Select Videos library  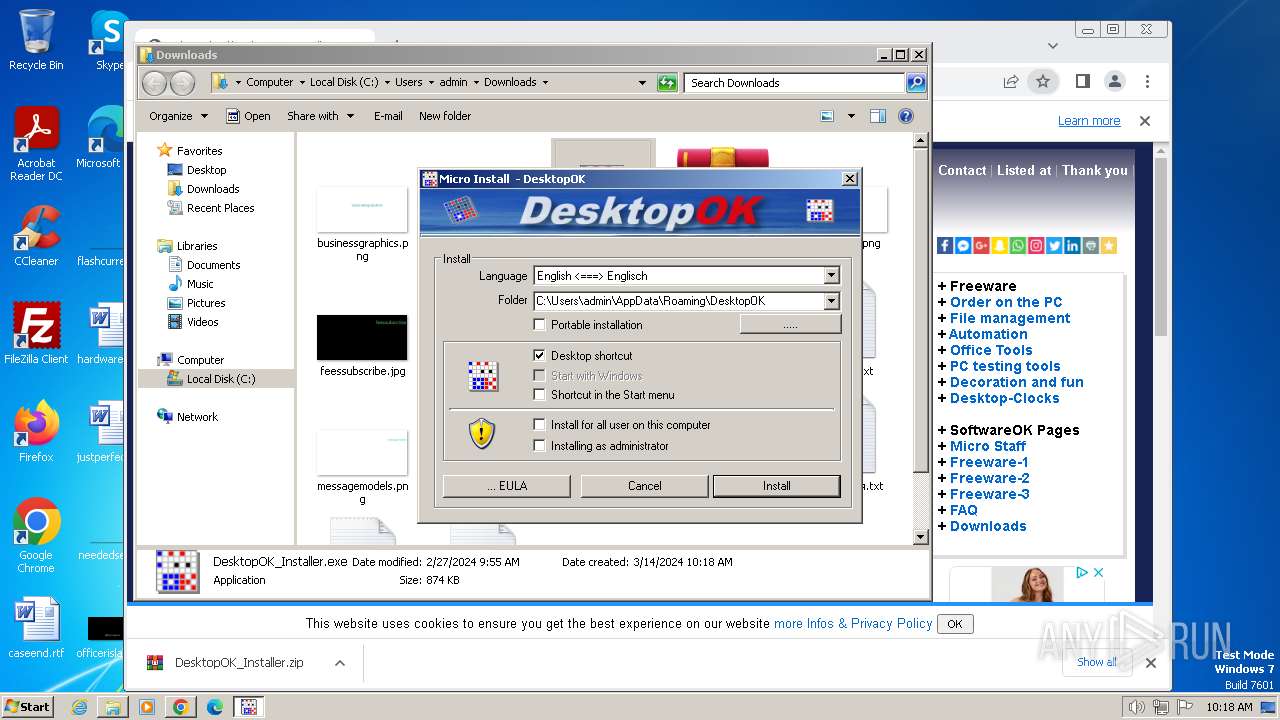pyautogui.click(x=202, y=322)
